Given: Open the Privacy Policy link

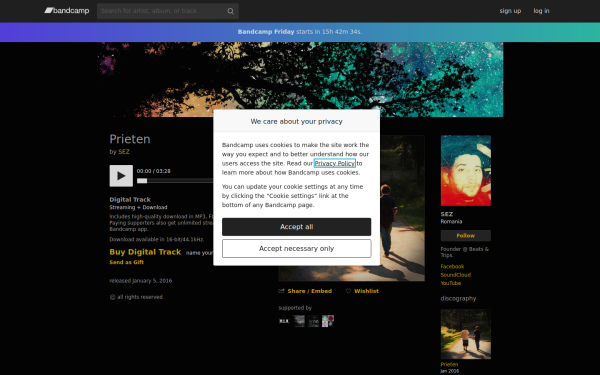Looking at the screenshot, I should point(335,163).
